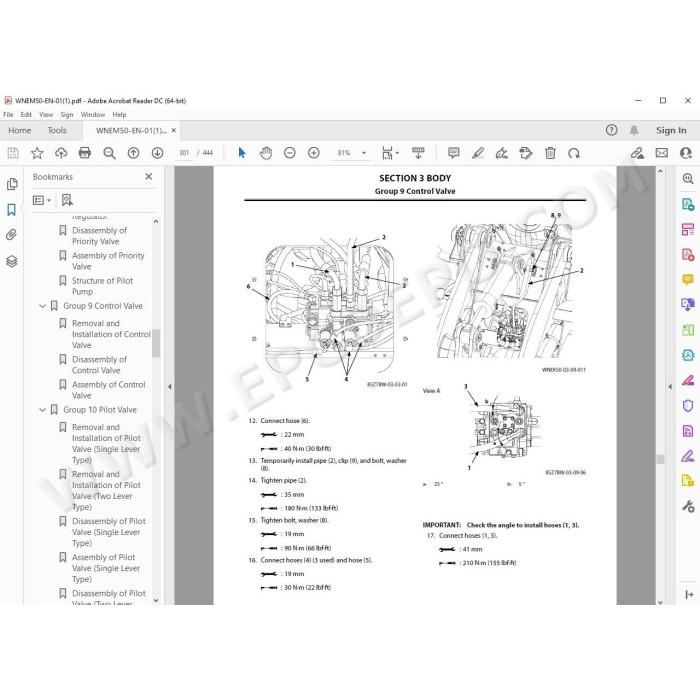Screen dimensions: 700x700
Task: Open the Sign document tool
Action: 502,153
